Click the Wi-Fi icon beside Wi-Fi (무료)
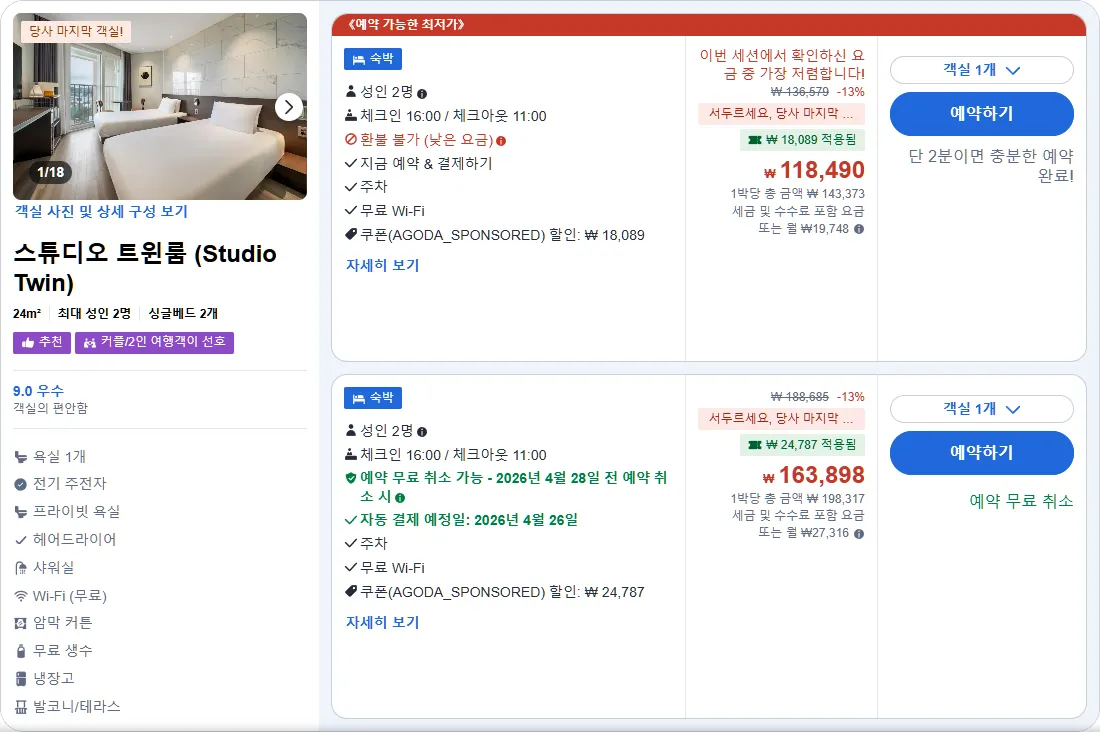This screenshot has width=1100, height=732. (21, 596)
